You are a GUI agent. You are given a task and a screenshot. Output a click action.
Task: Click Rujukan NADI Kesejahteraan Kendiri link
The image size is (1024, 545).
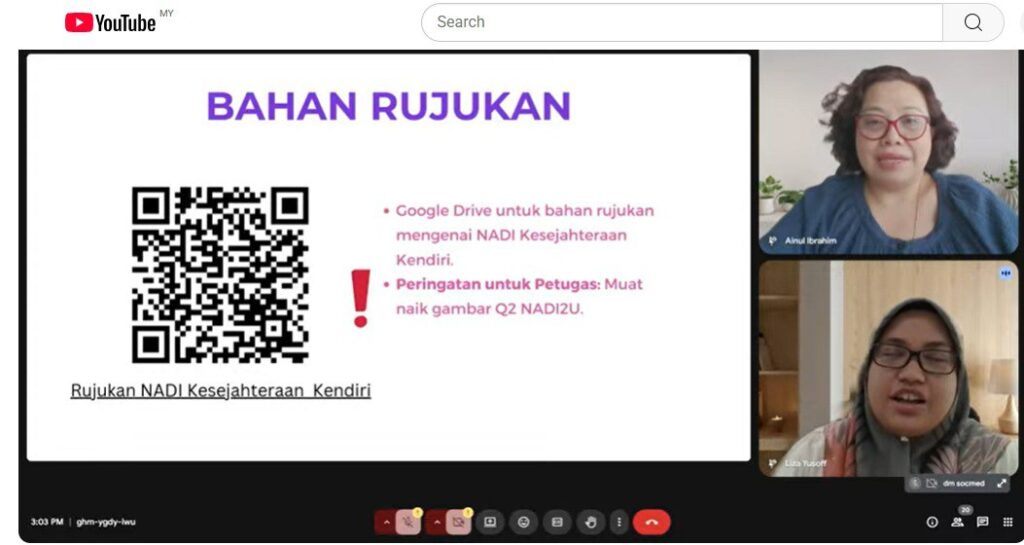tap(220, 391)
